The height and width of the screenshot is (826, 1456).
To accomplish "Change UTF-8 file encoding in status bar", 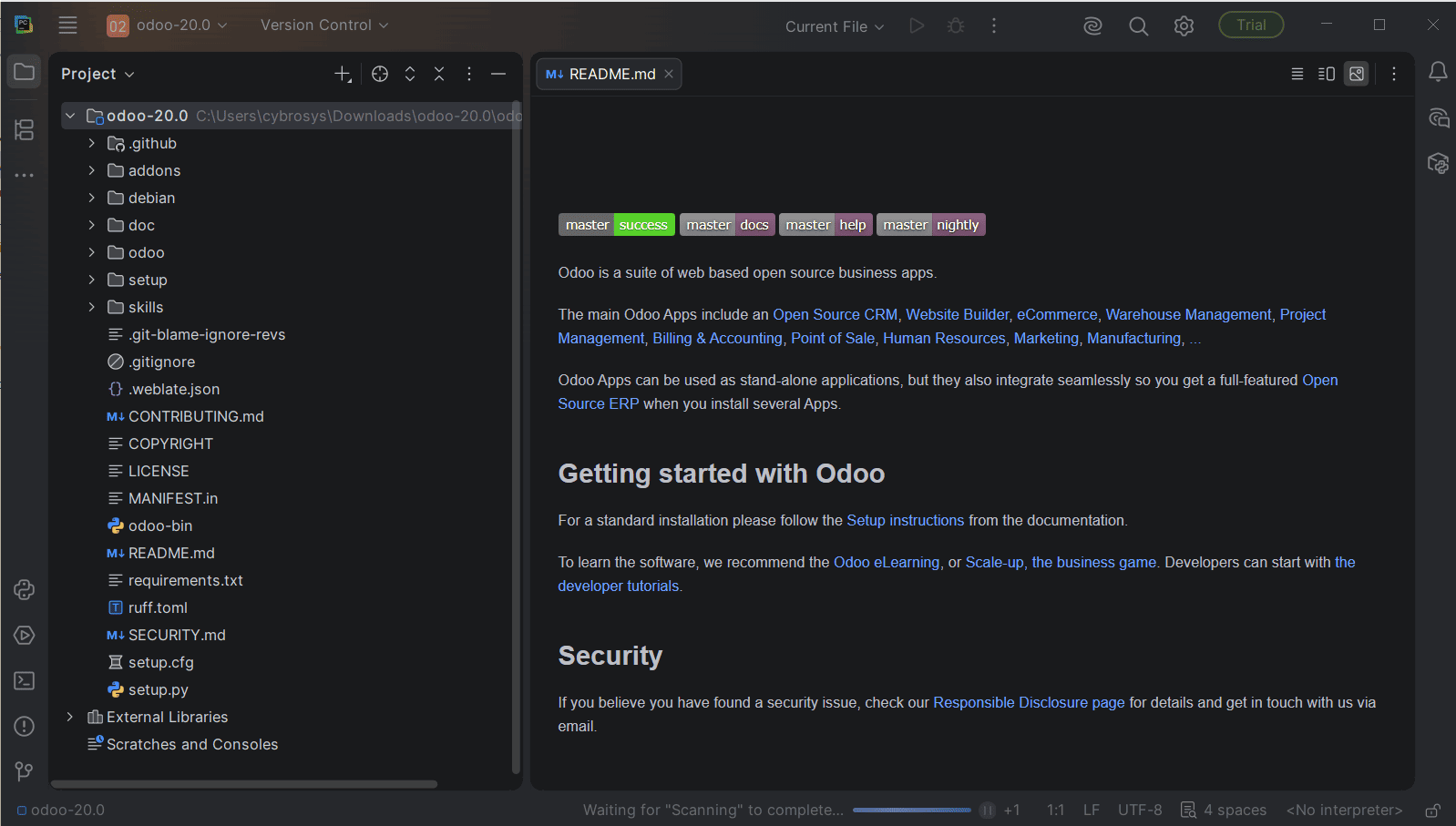I will (x=1140, y=810).
